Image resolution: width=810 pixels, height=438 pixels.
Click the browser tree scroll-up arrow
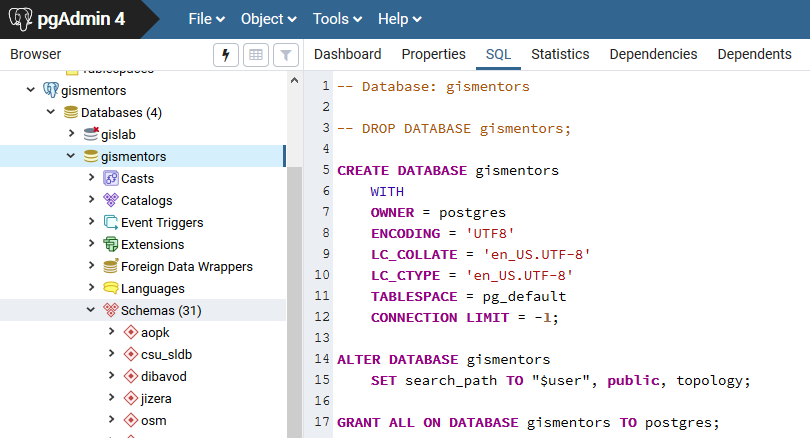[294, 80]
